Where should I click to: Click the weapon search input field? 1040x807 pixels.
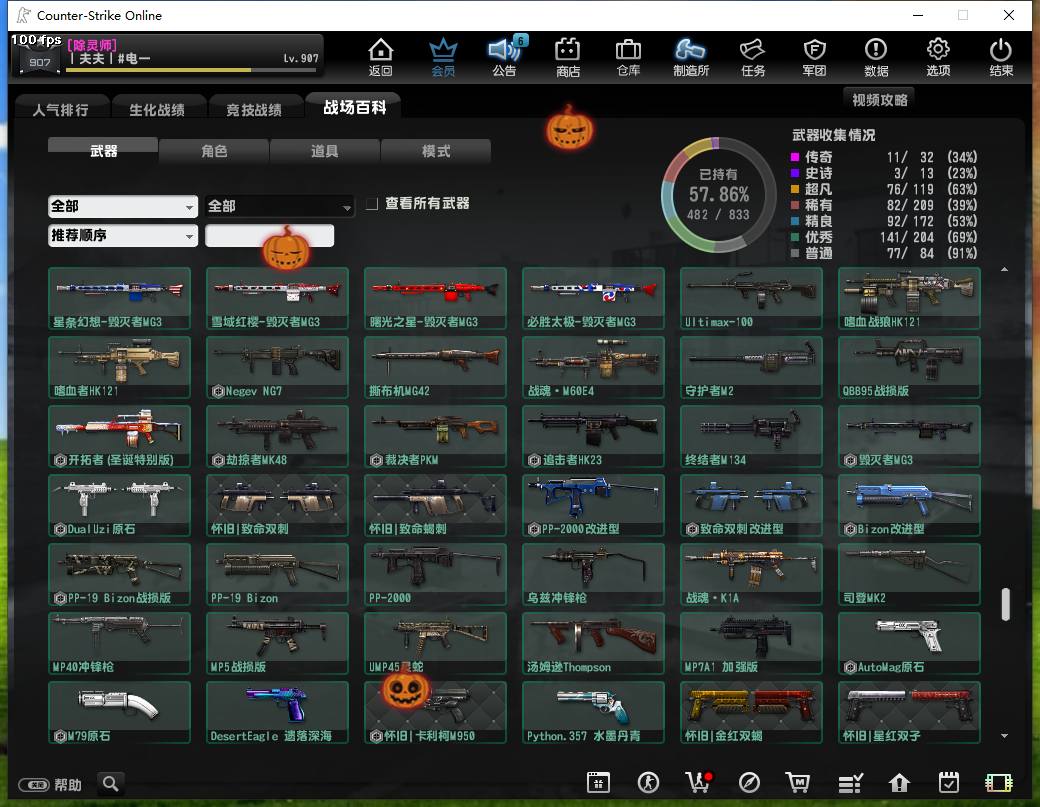(x=269, y=235)
